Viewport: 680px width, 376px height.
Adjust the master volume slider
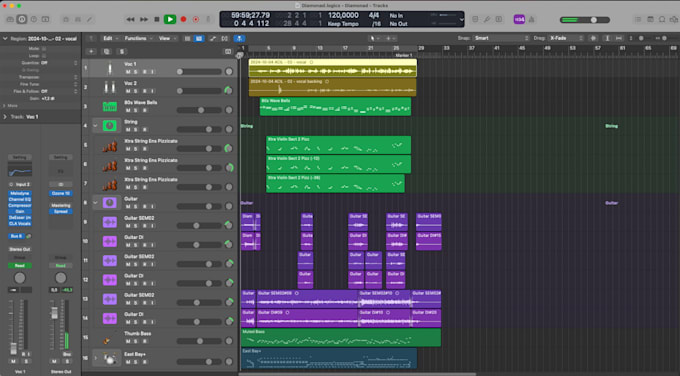pos(585,20)
